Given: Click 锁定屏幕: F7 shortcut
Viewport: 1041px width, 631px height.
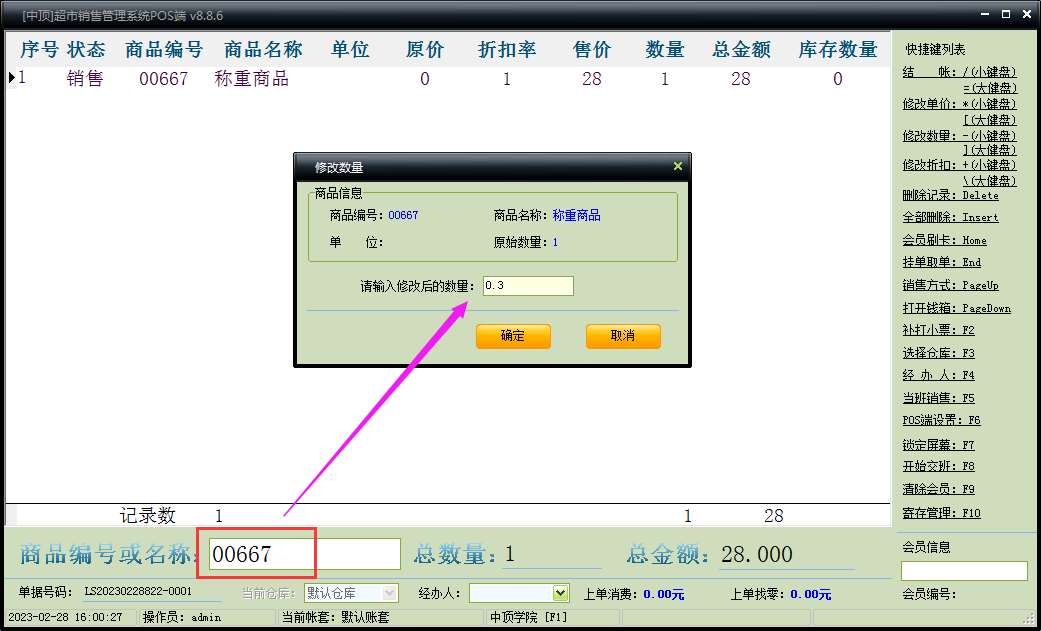Looking at the screenshot, I should click(939, 445).
